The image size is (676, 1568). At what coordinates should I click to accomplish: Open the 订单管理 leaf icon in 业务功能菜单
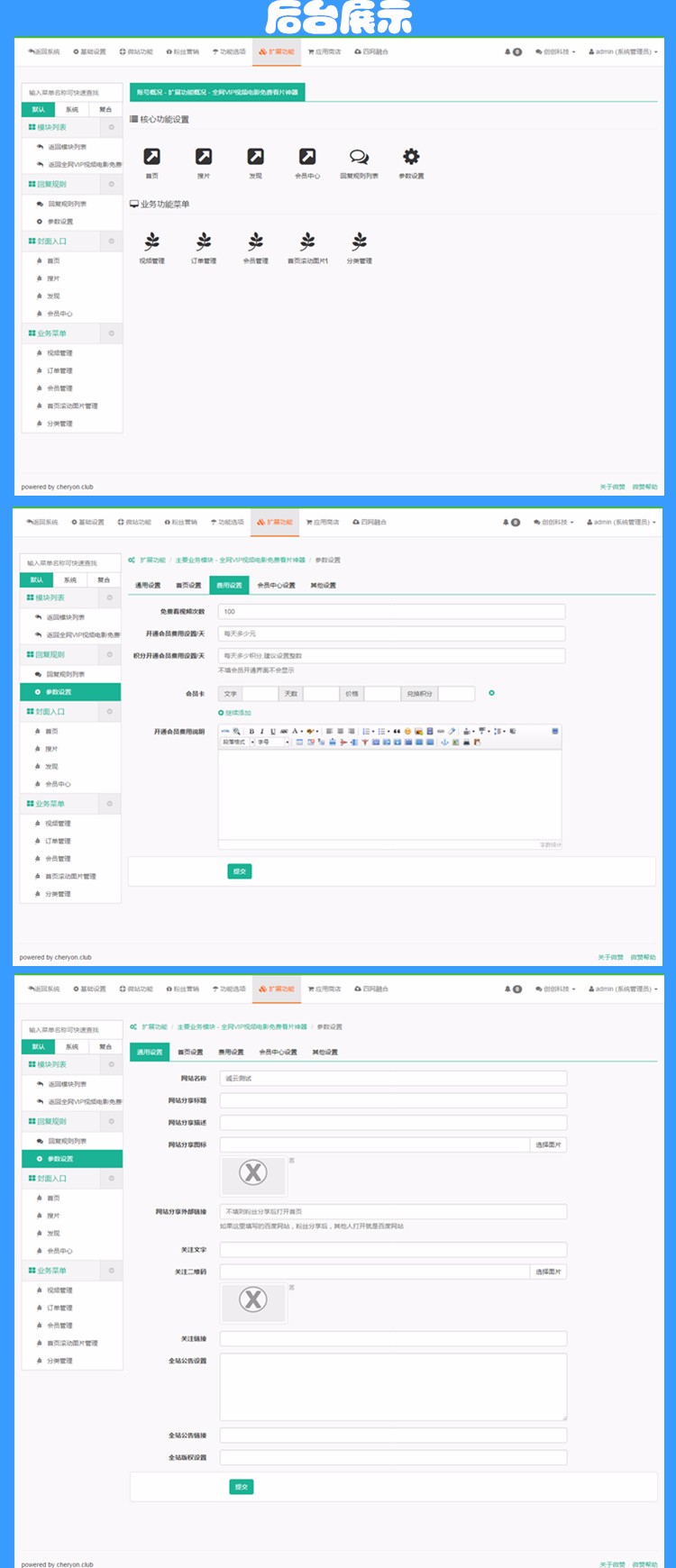(x=204, y=242)
